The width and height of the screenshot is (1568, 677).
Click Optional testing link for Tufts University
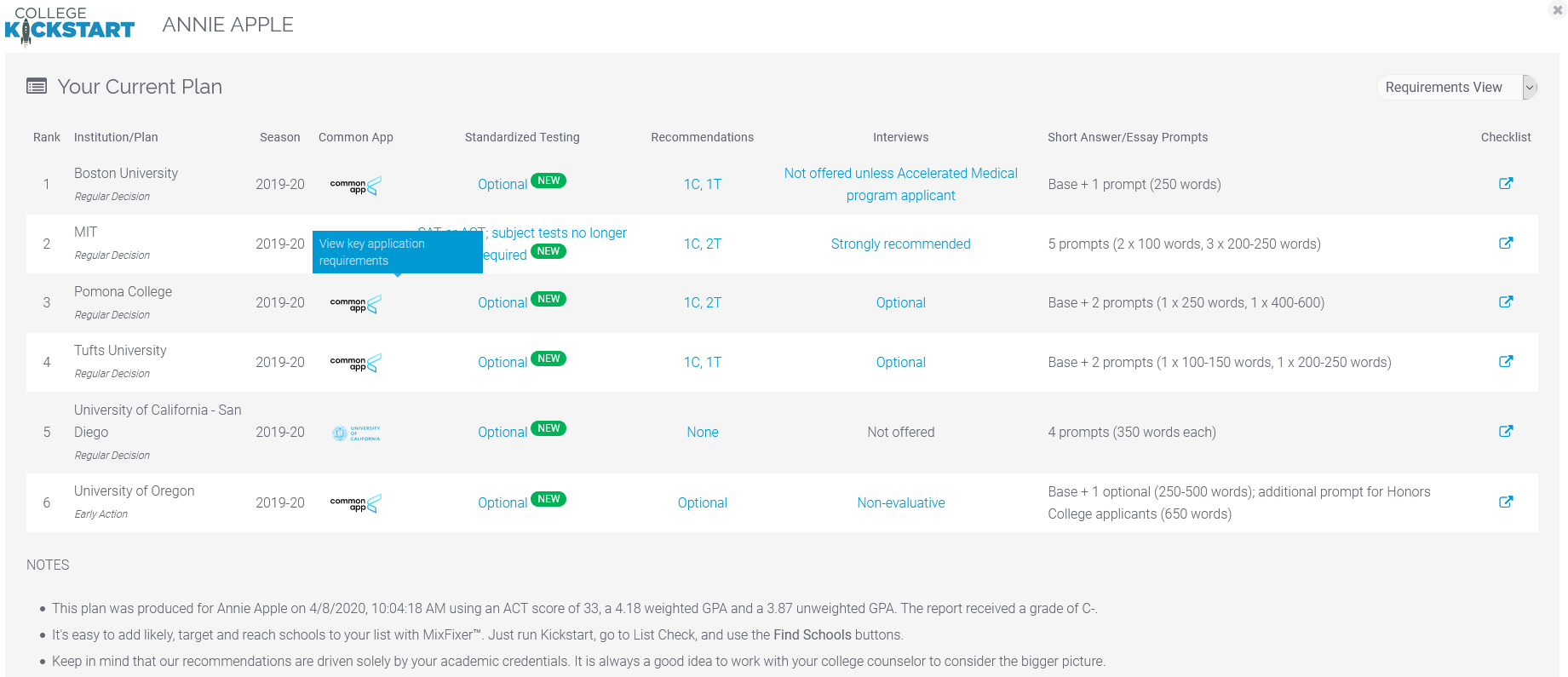click(502, 362)
